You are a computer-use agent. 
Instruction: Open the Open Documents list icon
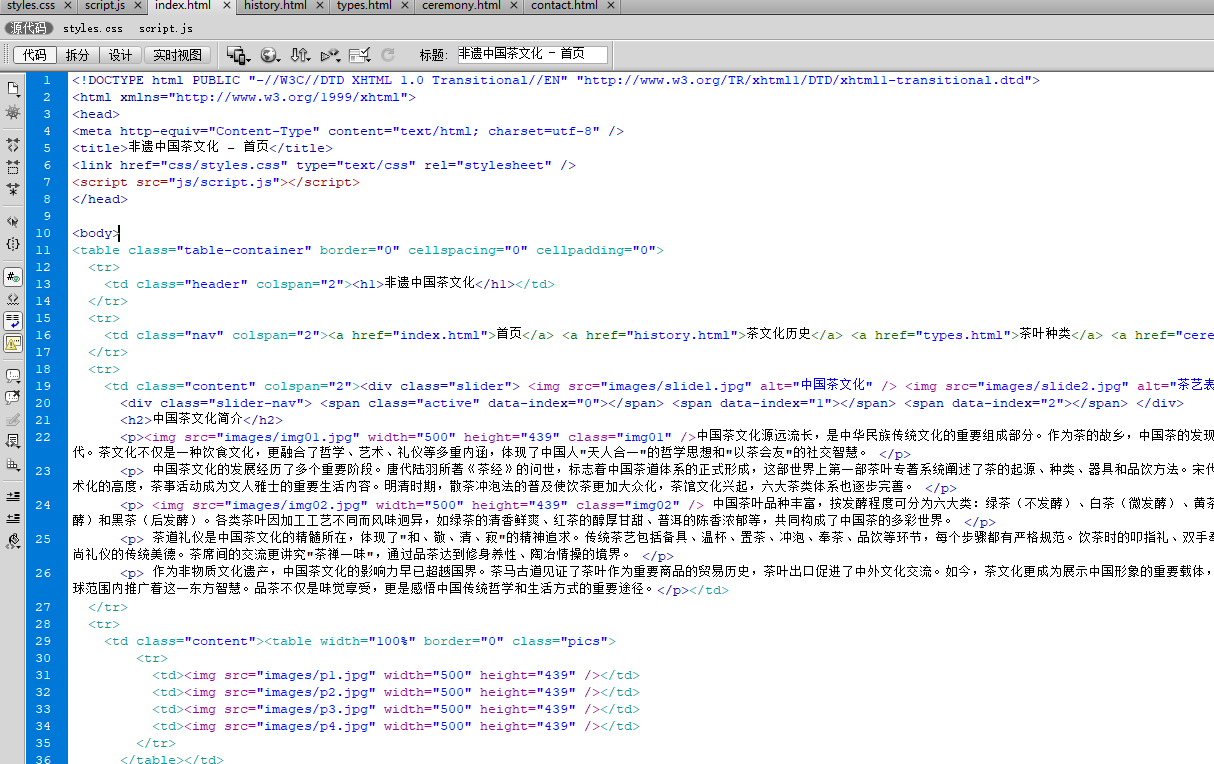(13, 89)
